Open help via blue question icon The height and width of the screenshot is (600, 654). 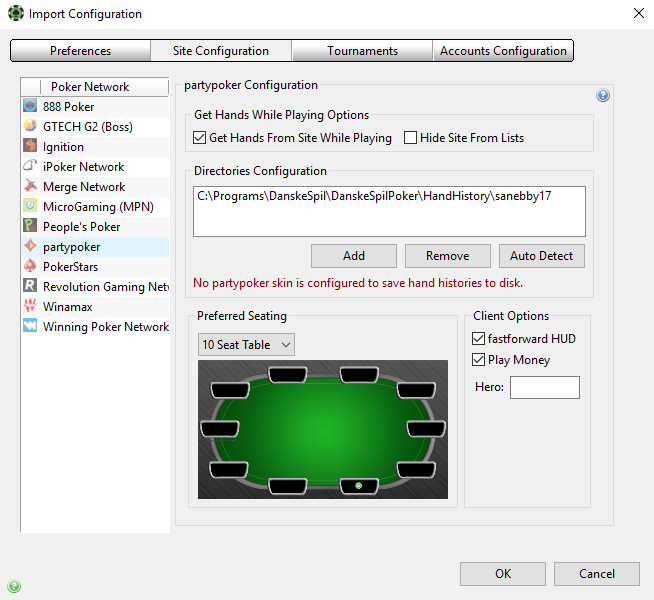[603, 95]
